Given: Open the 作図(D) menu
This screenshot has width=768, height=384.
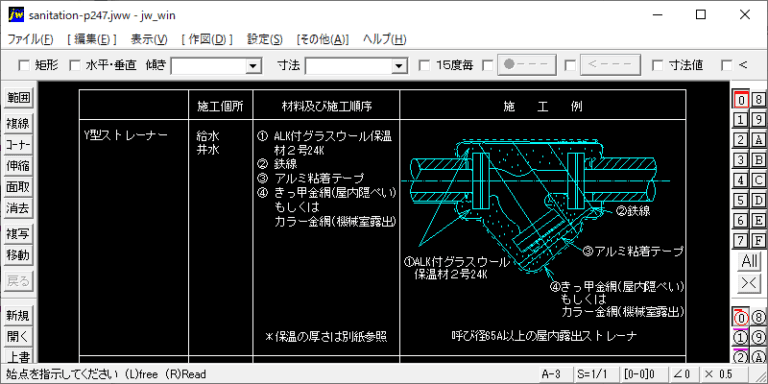Looking at the screenshot, I should tap(207, 40).
